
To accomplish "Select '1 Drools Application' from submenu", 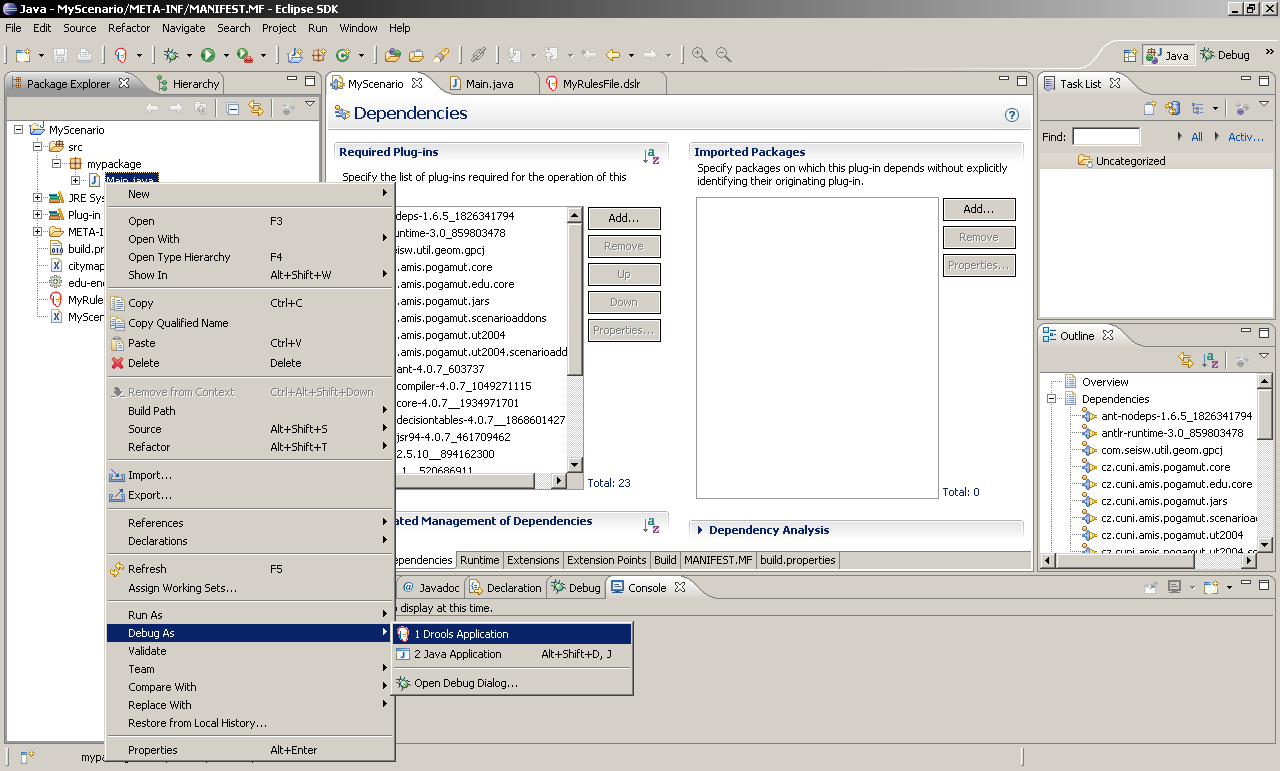I will pyautogui.click(x=512, y=634).
